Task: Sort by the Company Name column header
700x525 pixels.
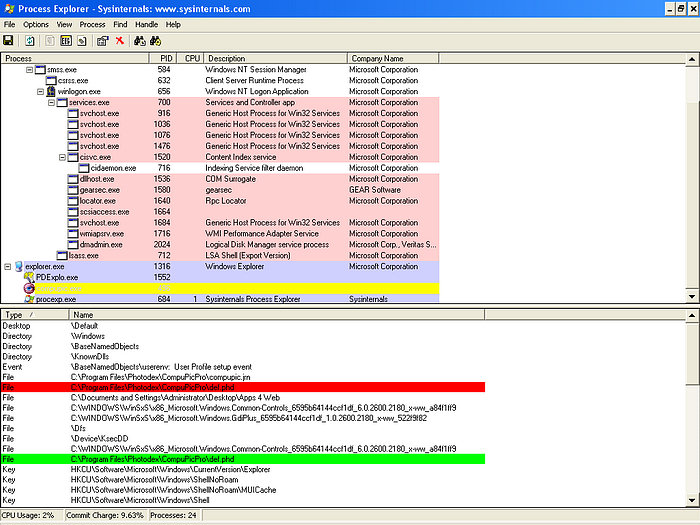Action: click(393, 58)
